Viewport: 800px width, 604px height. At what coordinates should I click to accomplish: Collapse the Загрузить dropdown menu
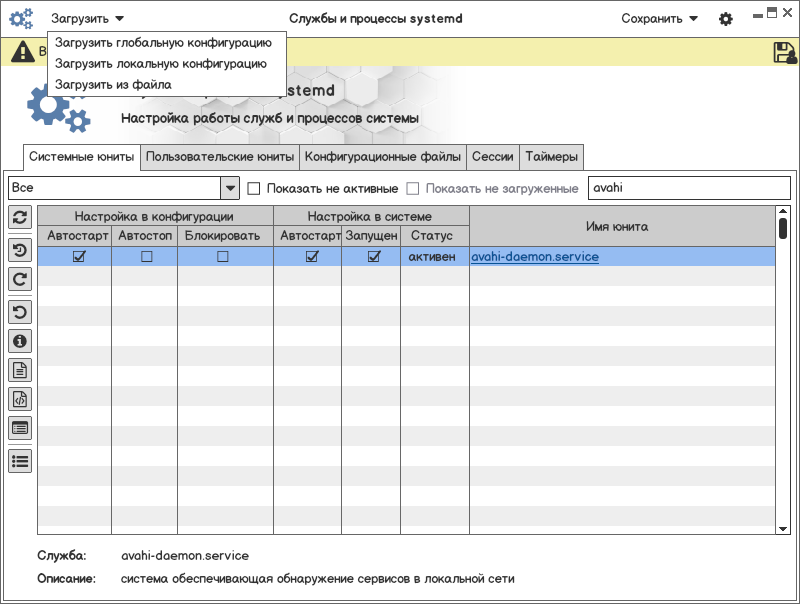pyautogui.click(x=87, y=18)
